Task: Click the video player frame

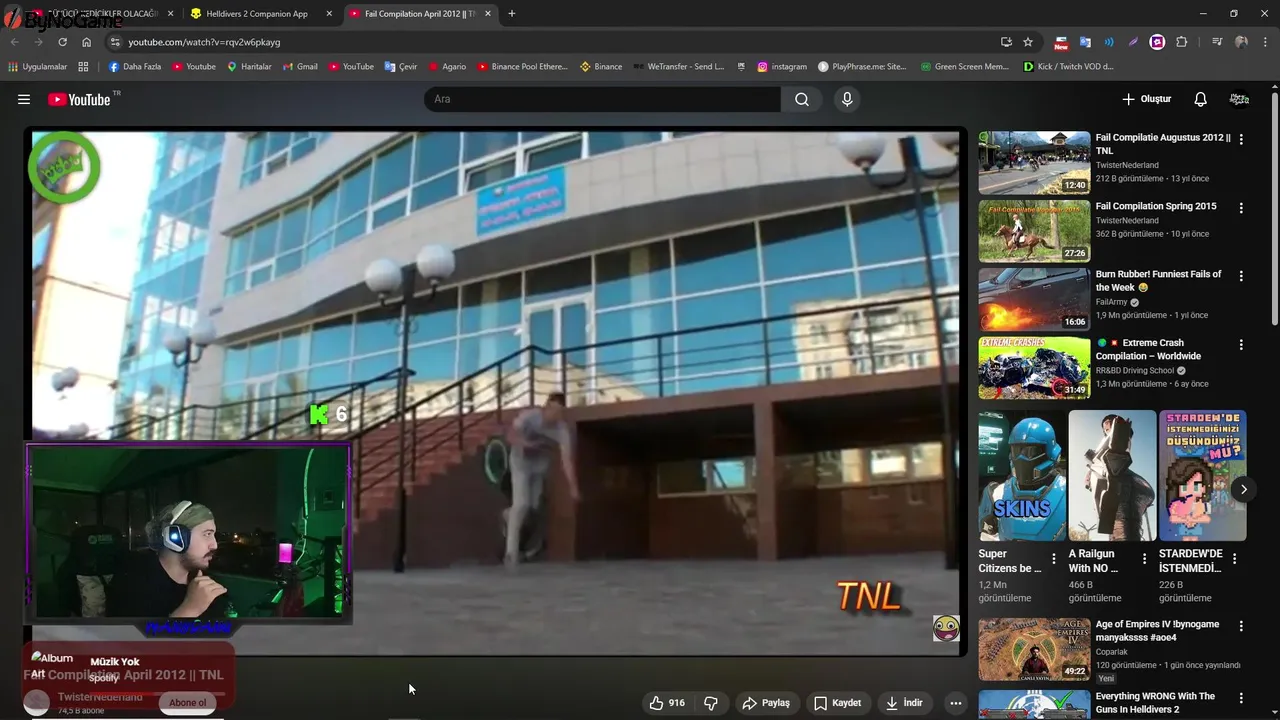Action: [496, 392]
